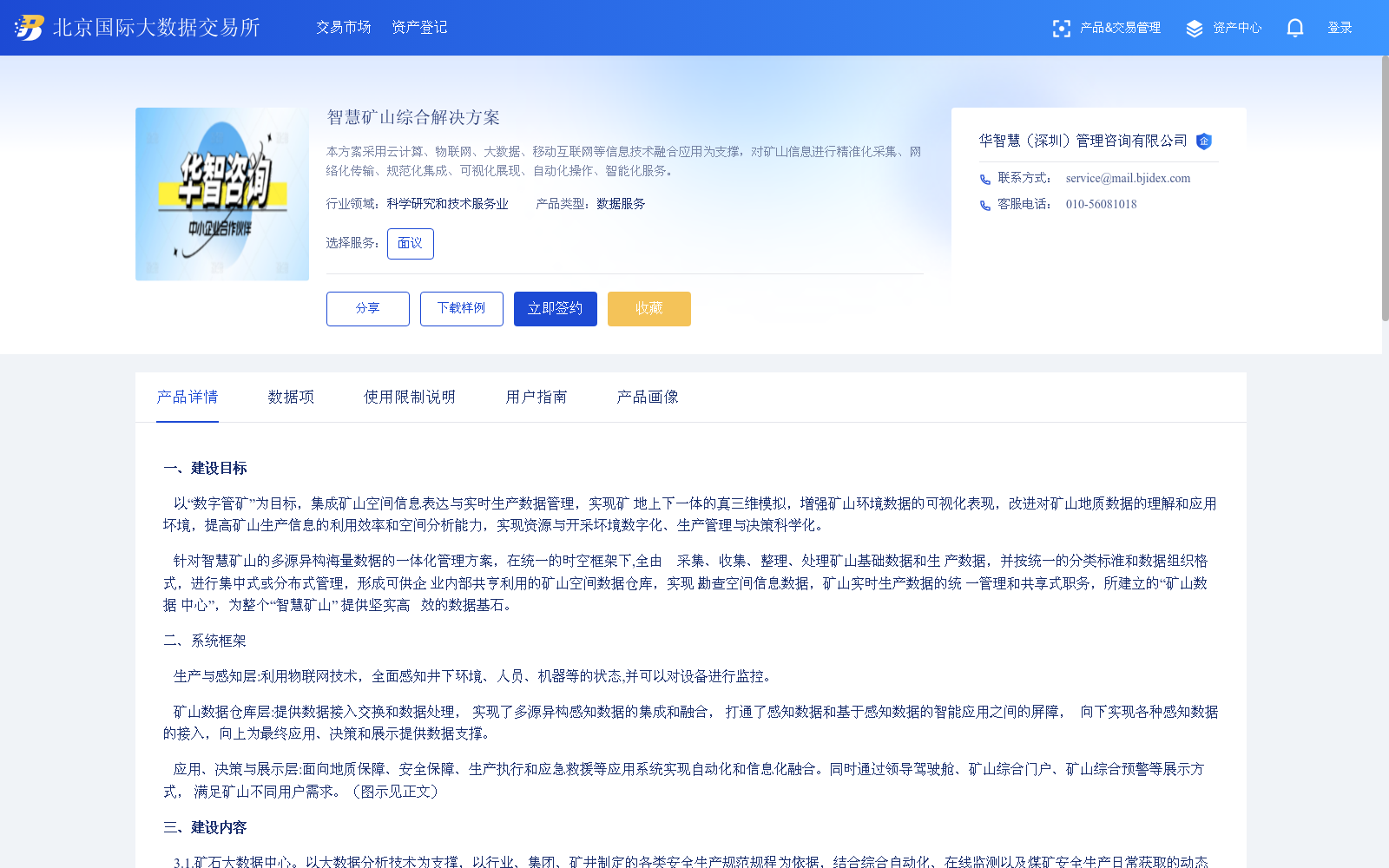Open 产品&交易管理 label
1389x868 pixels.
pos(1120,28)
